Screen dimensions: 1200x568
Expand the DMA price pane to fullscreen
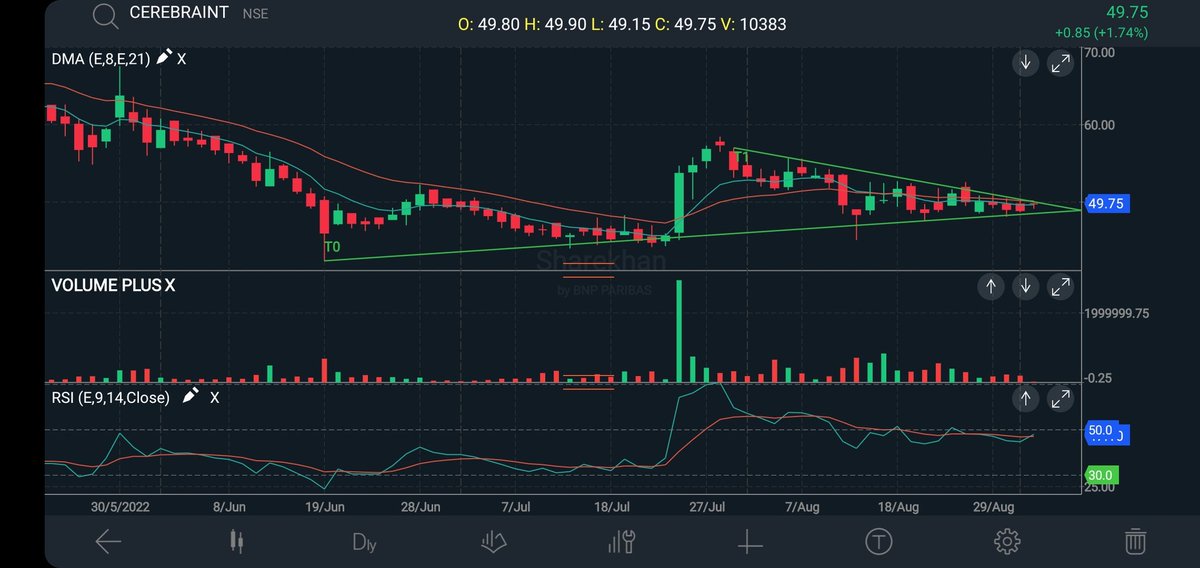click(x=1060, y=64)
